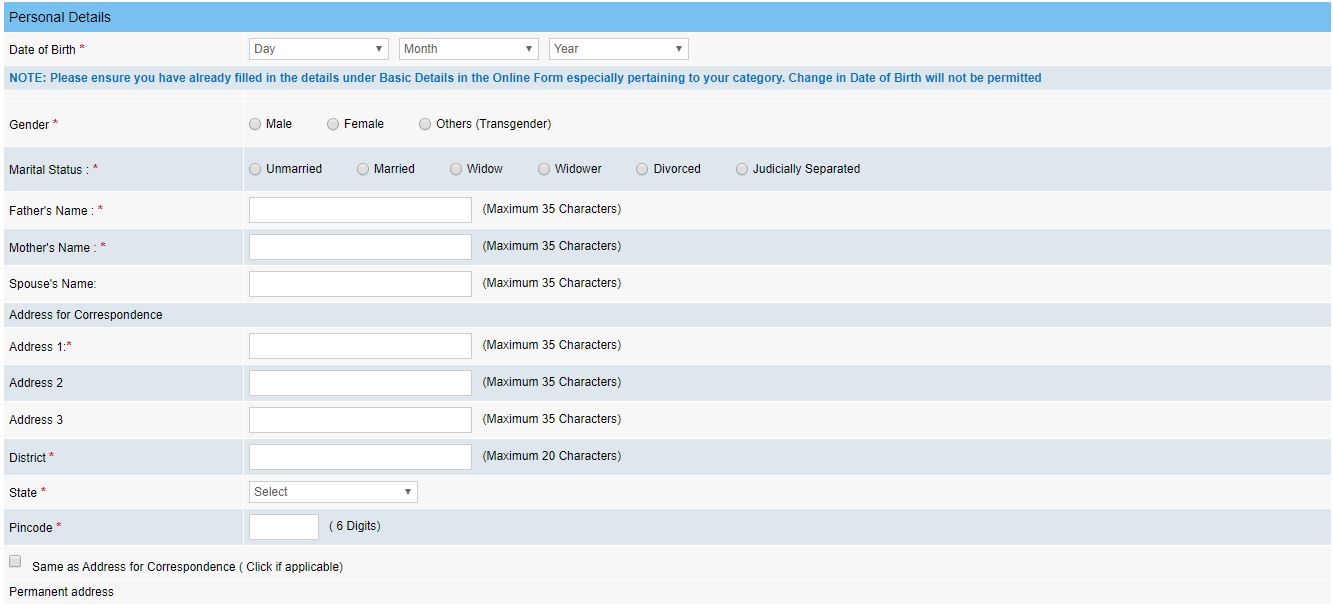The image size is (1333, 605).
Task: Tick Same as Address for Correspondence checkbox
Action: tap(15, 562)
